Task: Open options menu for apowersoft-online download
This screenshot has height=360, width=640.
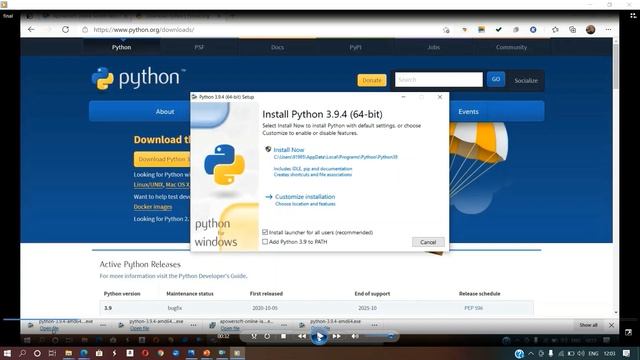Action: click(x=284, y=325)
